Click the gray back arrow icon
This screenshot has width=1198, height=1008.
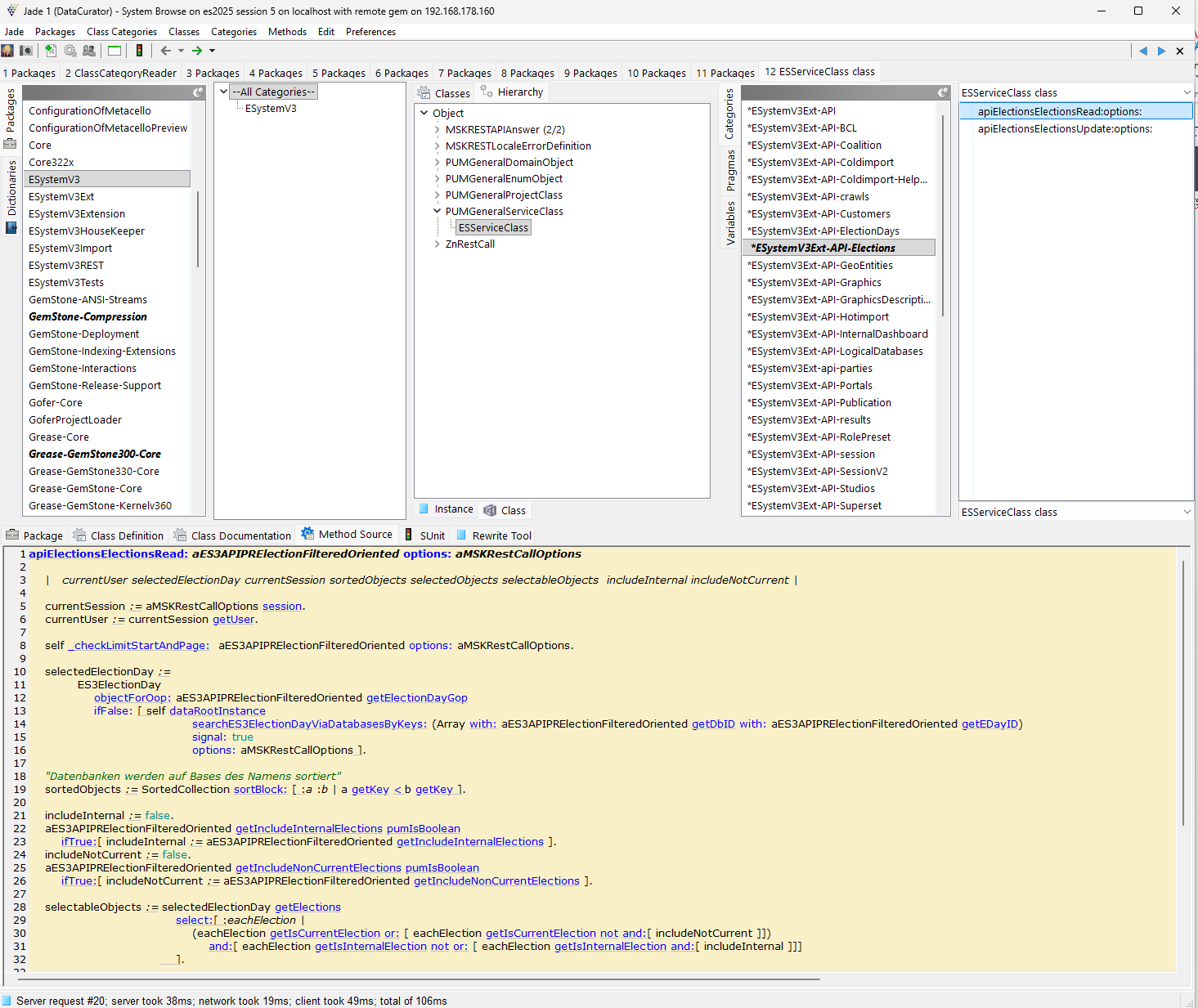click(x=166, y=51)
